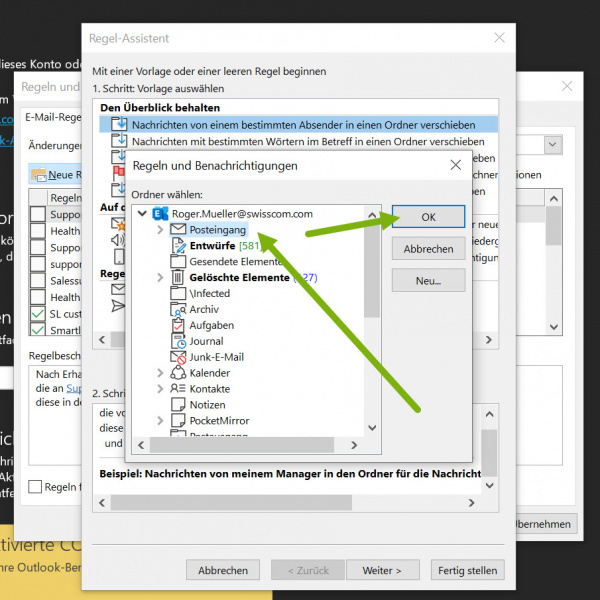Viewport: 600px width, 600px height.
Task: Toggle the Regeln f... checkbox at bottom
Action: tap(35, 487)
